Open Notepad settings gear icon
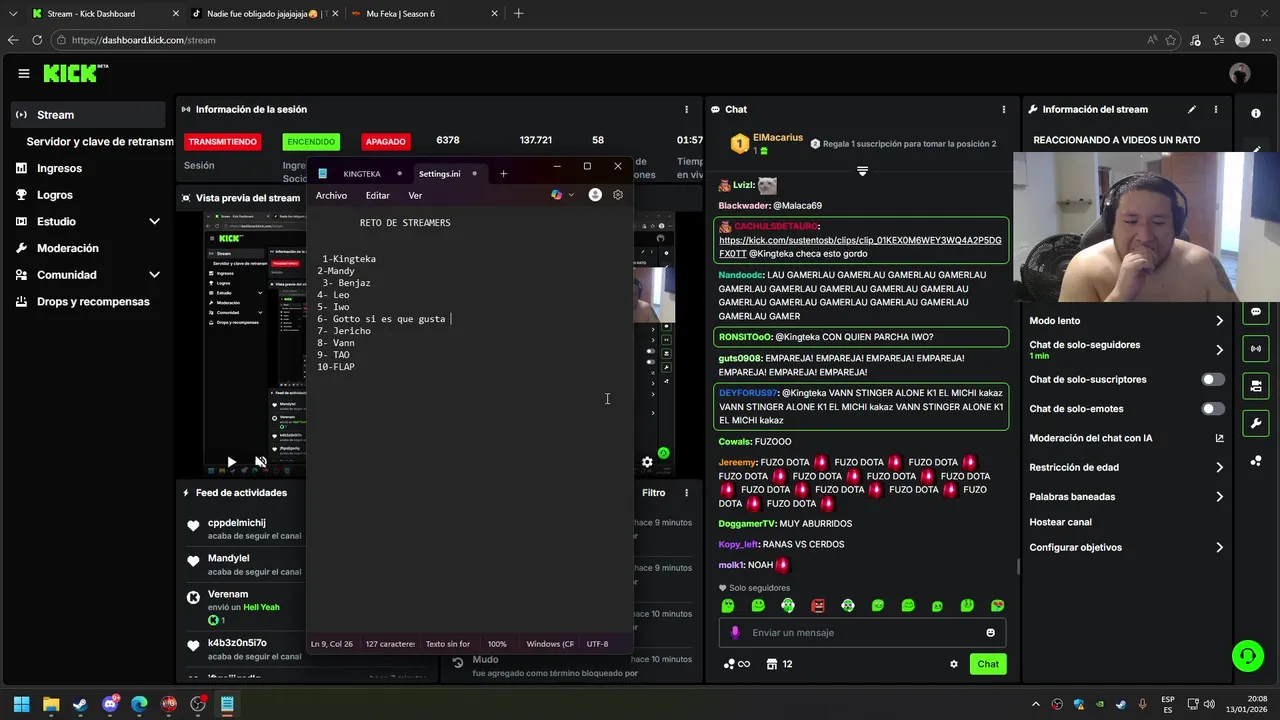 pyautogui.click(x=618, y=195)
